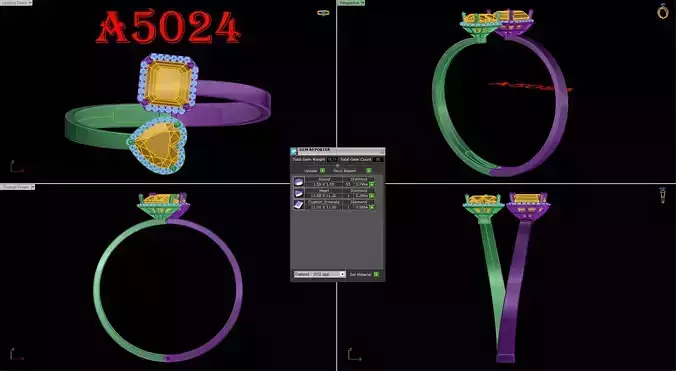Click the 'Total Gem Count' label
676x371 pixels.
(x=356, y=159)
